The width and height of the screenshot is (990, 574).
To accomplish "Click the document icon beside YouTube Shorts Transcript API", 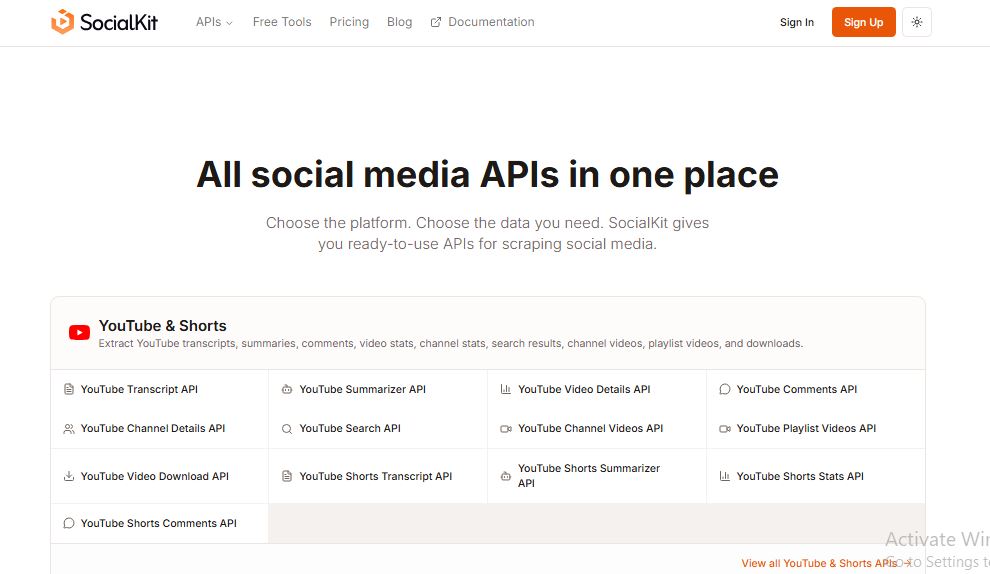I will 287,476.
